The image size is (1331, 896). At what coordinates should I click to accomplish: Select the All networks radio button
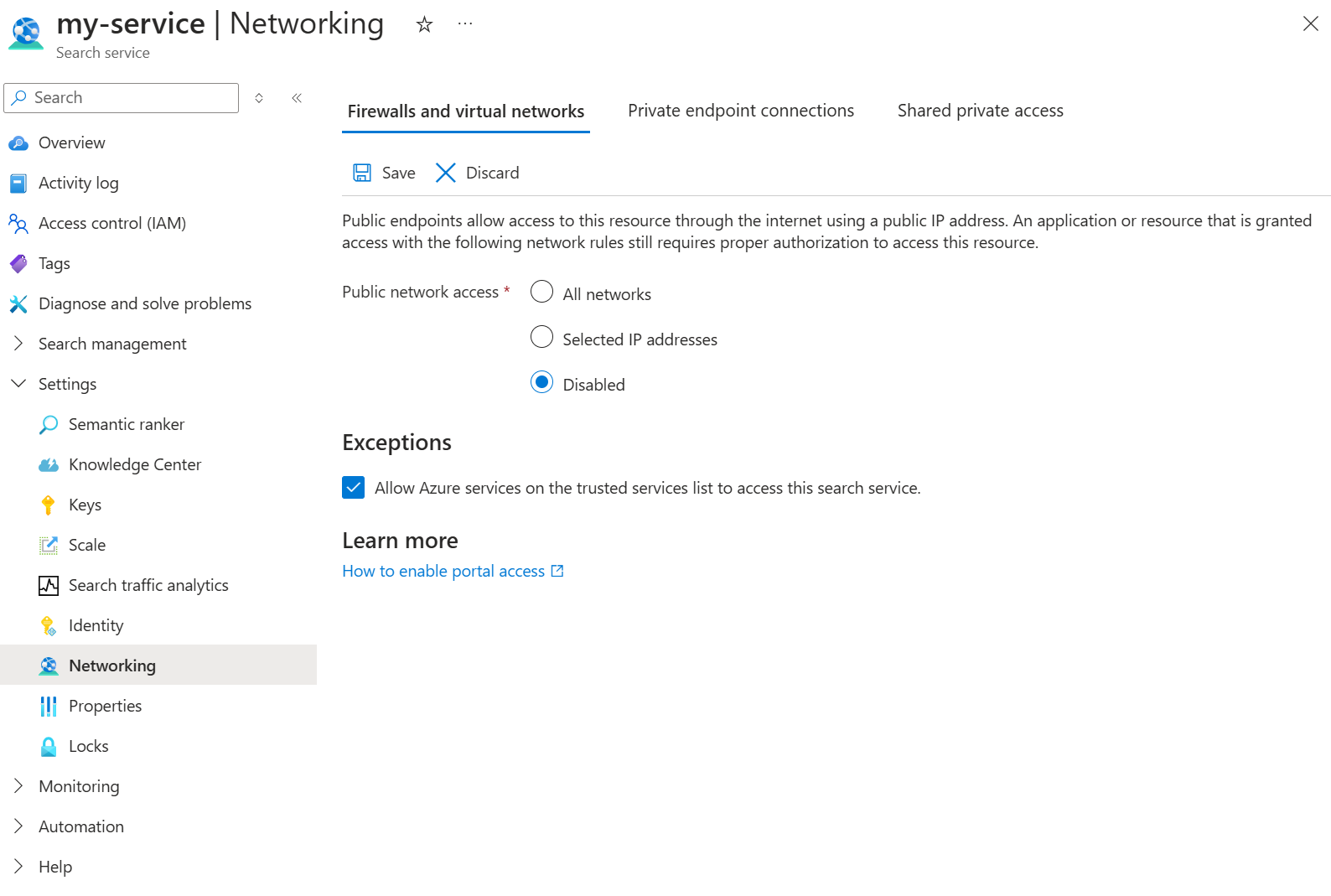[542, 292]
